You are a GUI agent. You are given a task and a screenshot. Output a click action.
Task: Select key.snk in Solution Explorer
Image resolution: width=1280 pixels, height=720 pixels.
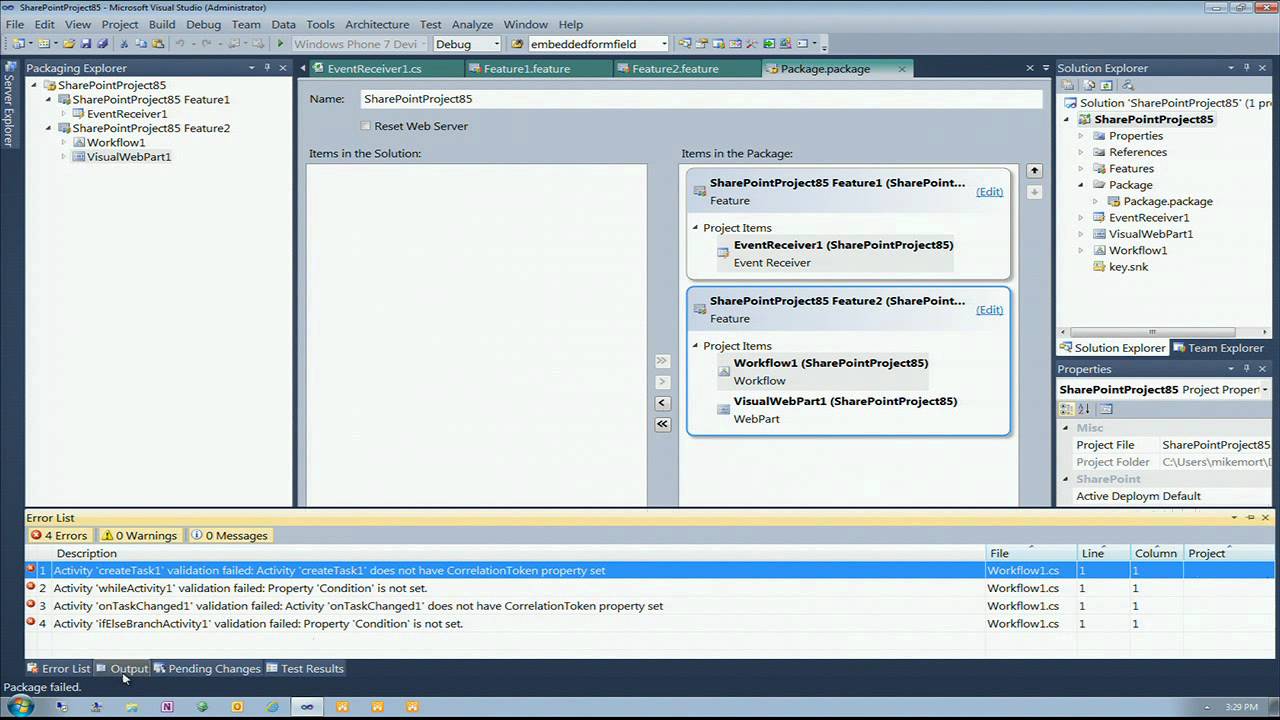1128,267
